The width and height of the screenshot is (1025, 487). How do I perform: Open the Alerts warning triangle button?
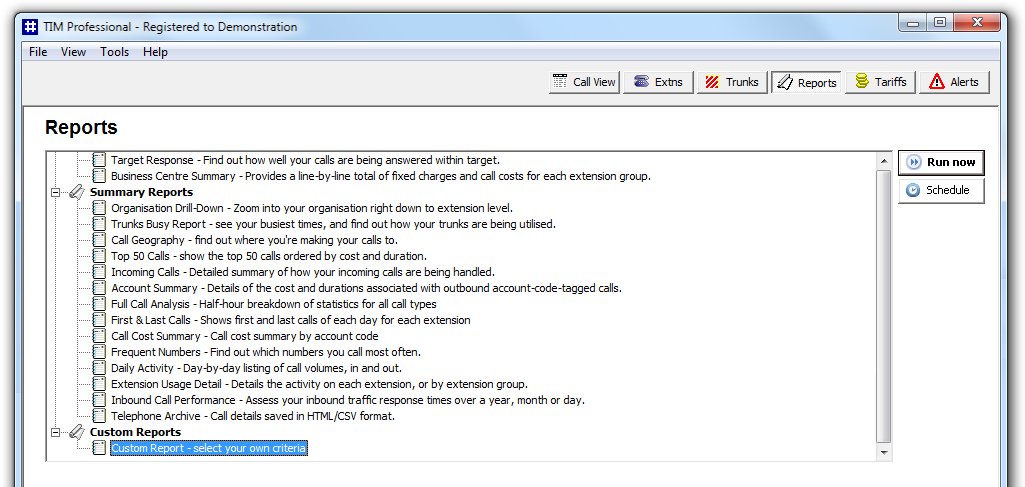pyautogui.click(x=954, y=82)
